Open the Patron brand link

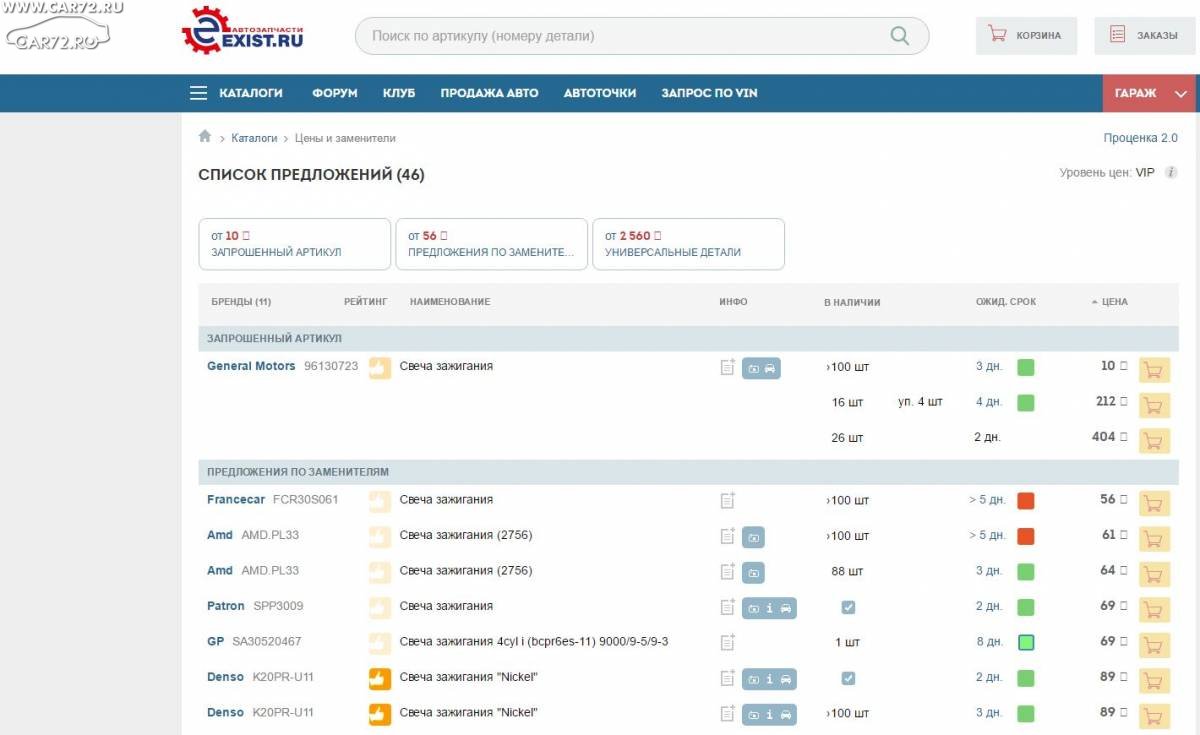point(226,606)
